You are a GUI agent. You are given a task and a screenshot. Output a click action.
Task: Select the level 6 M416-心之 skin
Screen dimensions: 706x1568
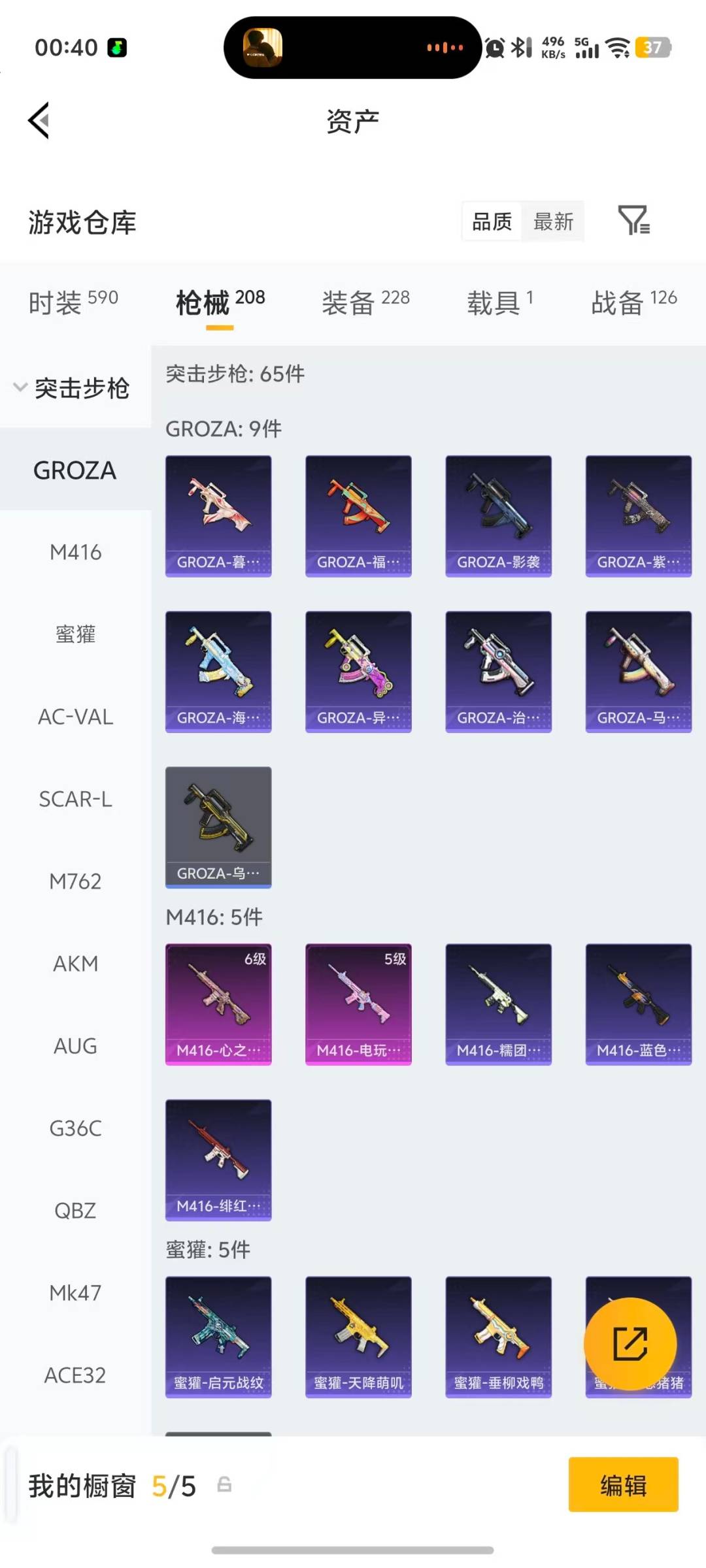point(218,1004)
